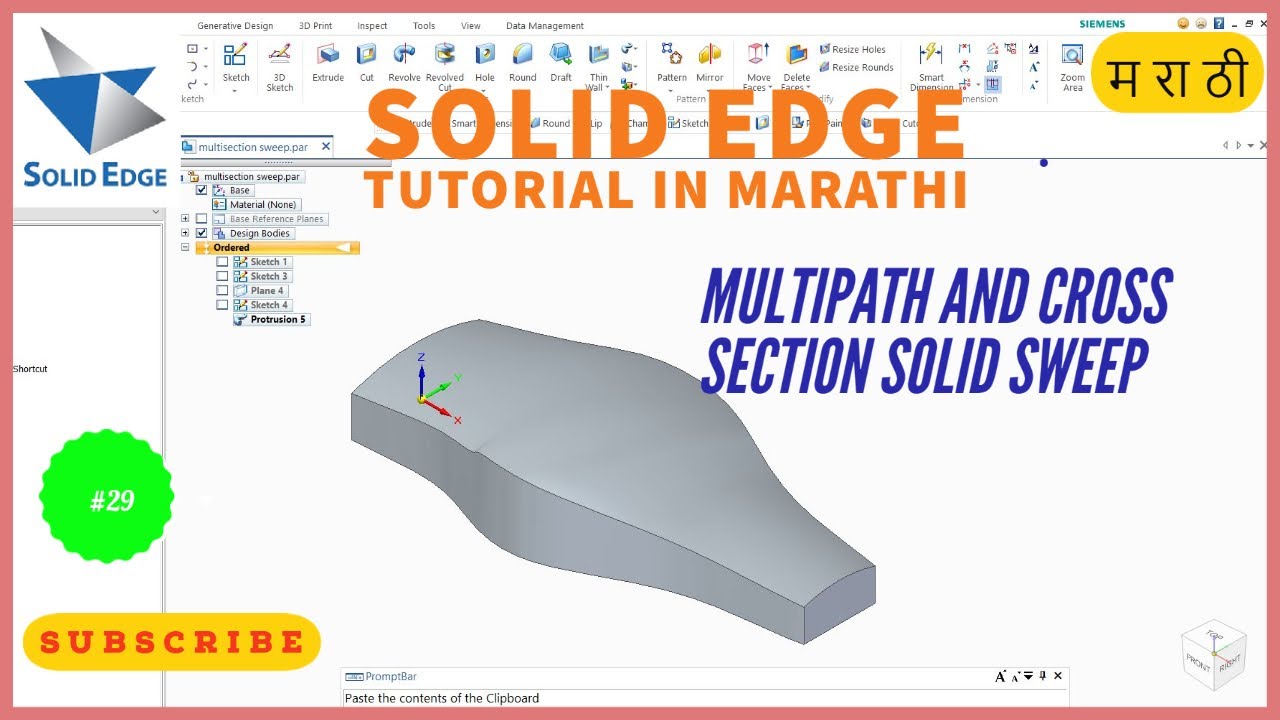Show Sketch 1 via its checkbox

point(222,262)
